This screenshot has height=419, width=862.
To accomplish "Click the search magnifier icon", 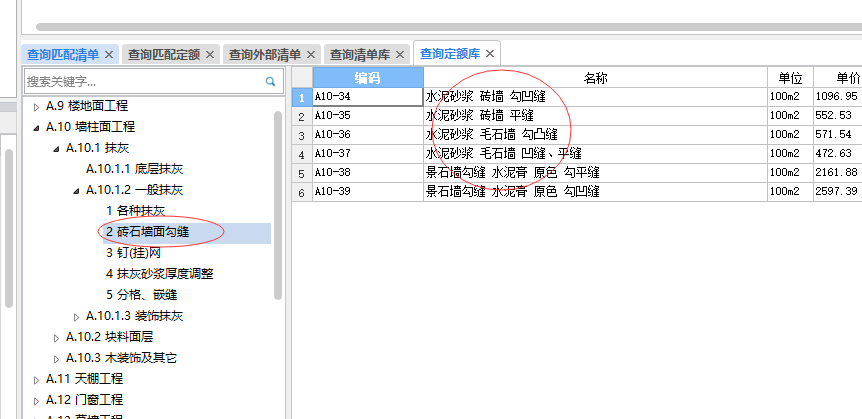I will (x=270, y=81).
